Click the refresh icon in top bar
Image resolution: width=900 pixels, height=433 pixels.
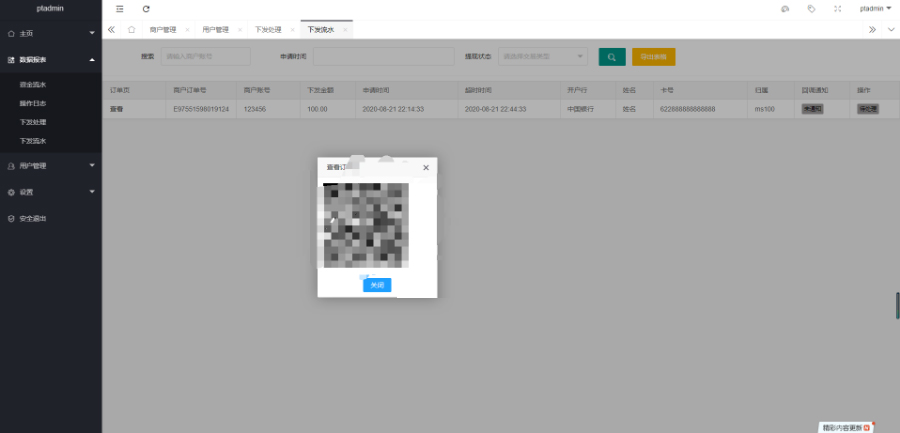pos(146,8)
